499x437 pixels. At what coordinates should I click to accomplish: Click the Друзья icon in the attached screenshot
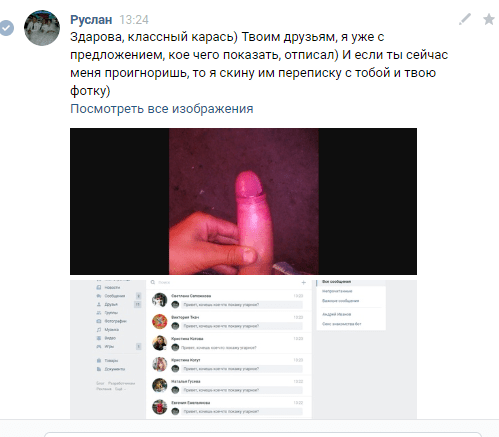pyautogui.click(x=99, y=304)
